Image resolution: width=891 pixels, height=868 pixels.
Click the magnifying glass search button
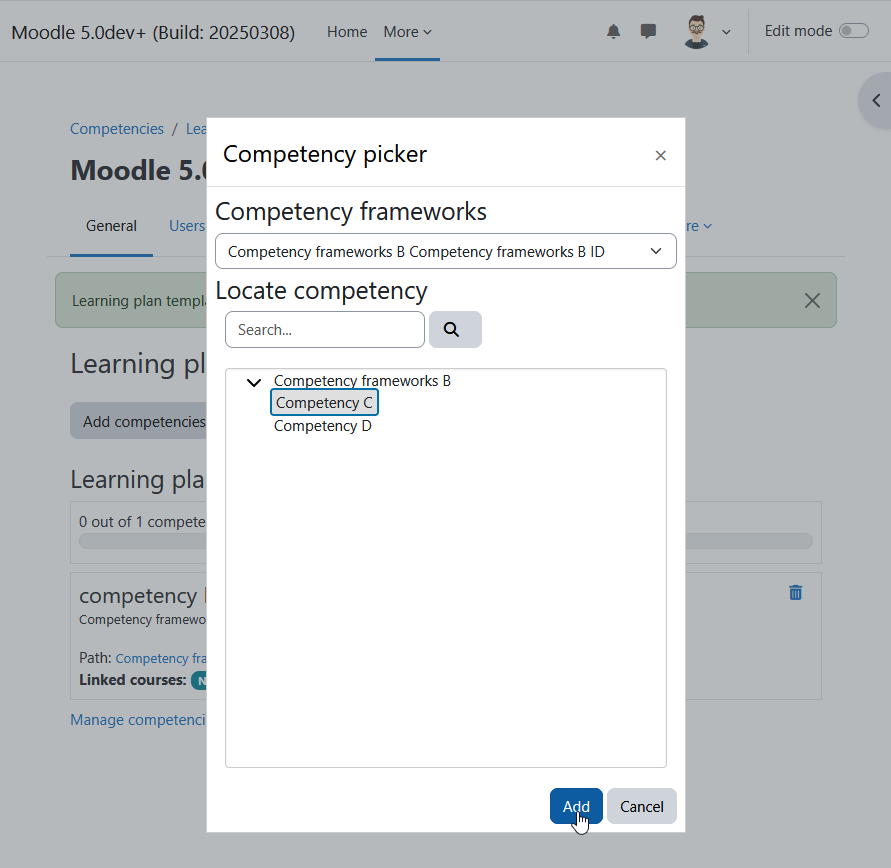pos(455,329)
